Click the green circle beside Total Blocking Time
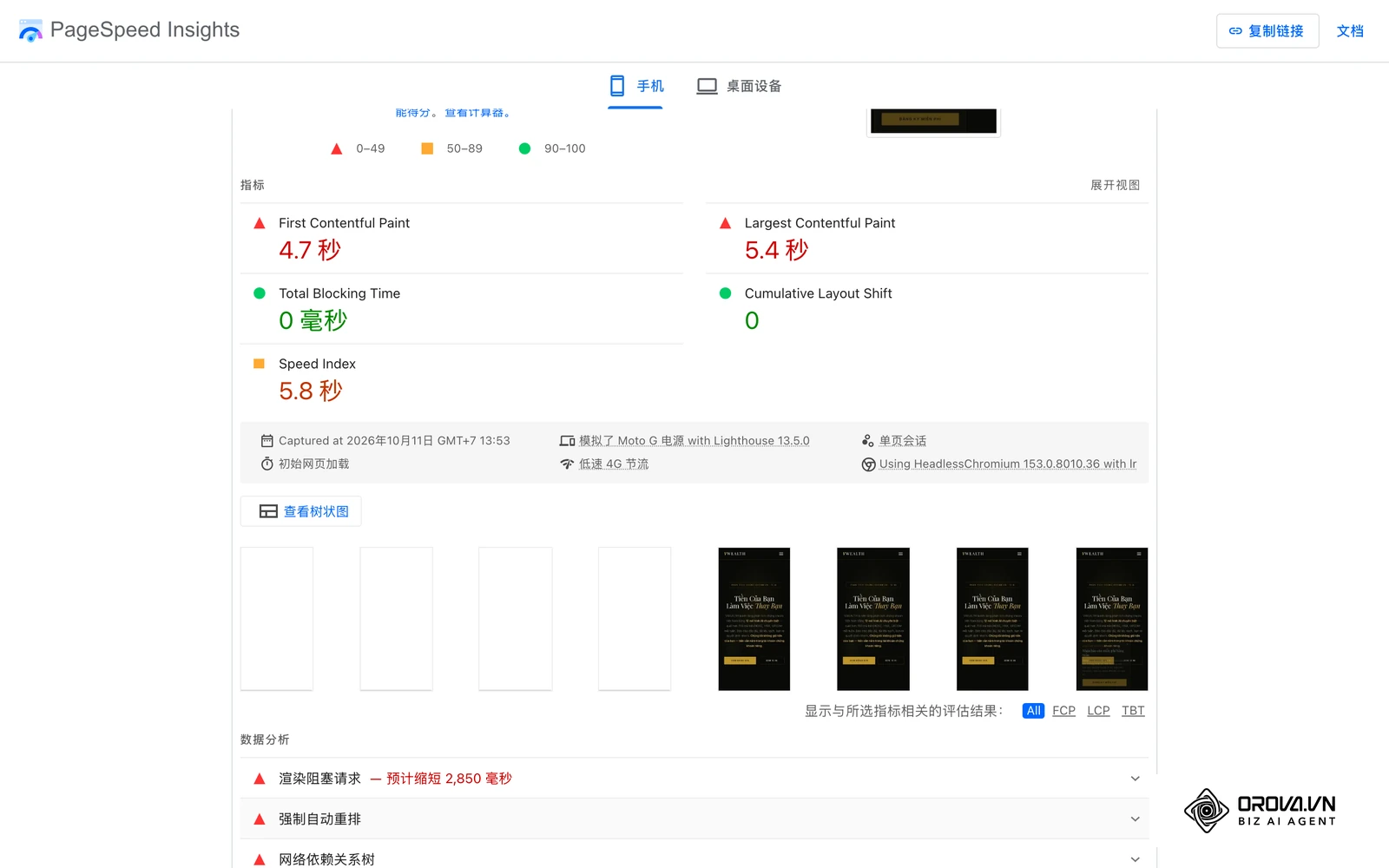This screenshot has width=1389, height=868. click(259, 293)
